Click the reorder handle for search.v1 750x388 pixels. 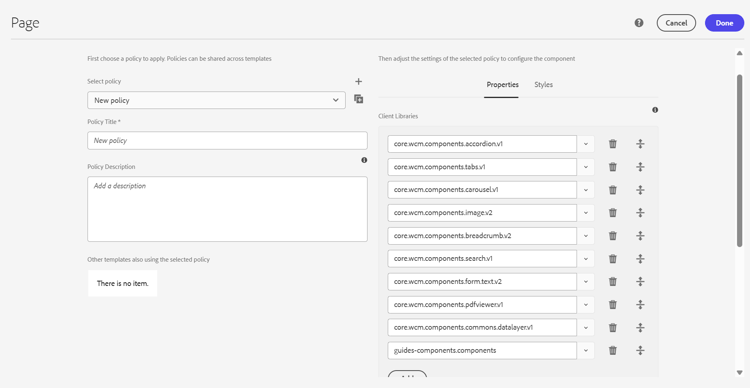coord(640,258)
